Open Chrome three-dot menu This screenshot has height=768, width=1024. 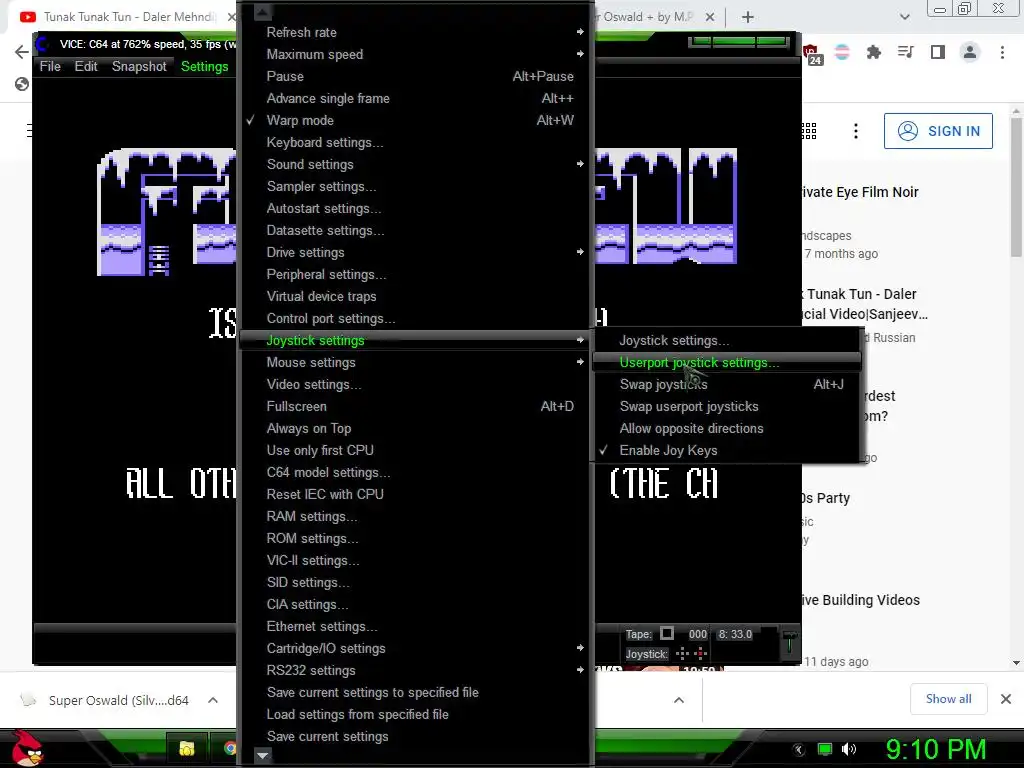coord(1002,52)
